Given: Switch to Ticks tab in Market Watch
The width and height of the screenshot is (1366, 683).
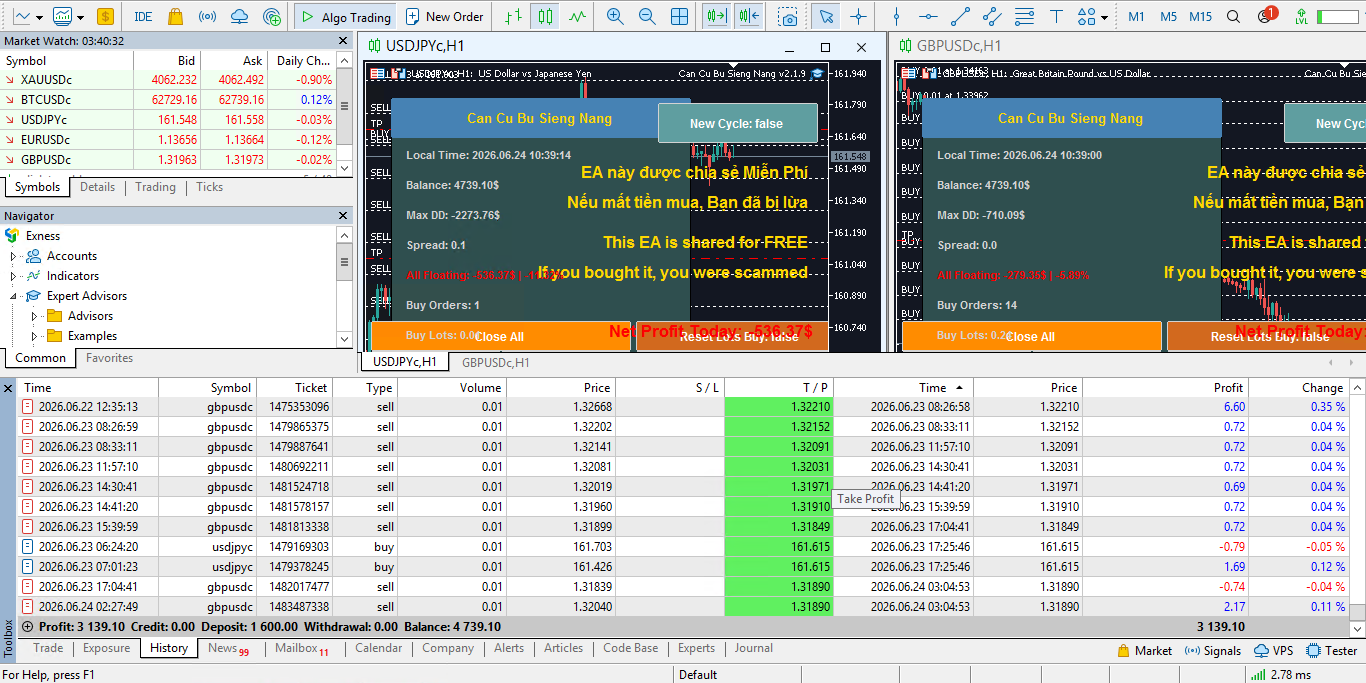Looking at the screenshot, I should (209, 187).
